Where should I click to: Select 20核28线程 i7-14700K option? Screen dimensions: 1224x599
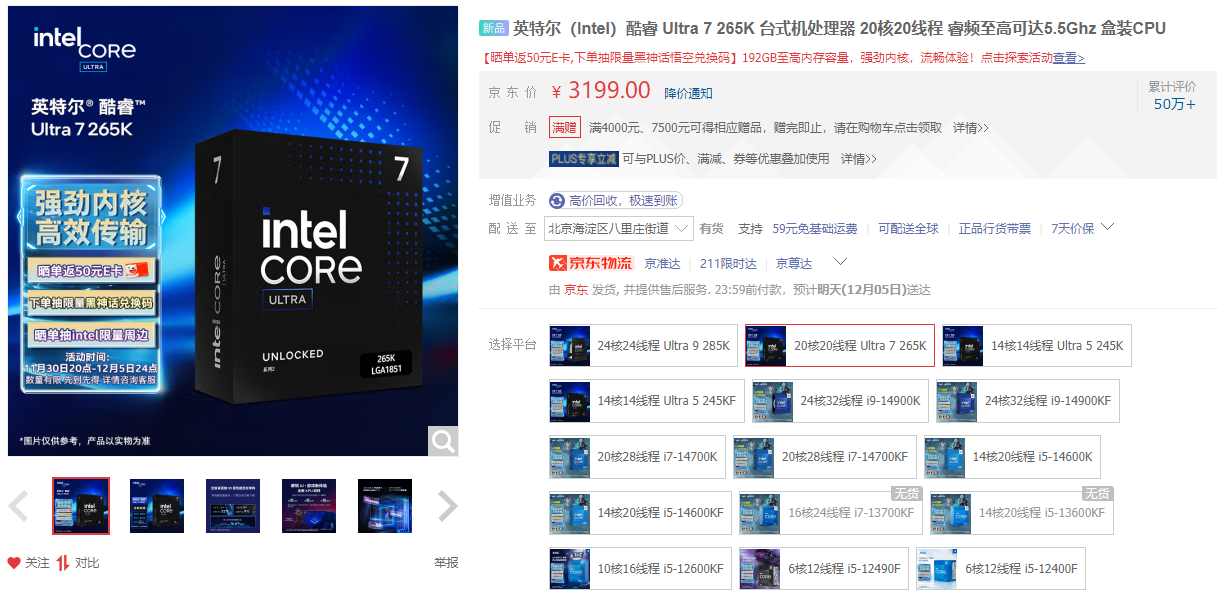click(x=637, y=457)
